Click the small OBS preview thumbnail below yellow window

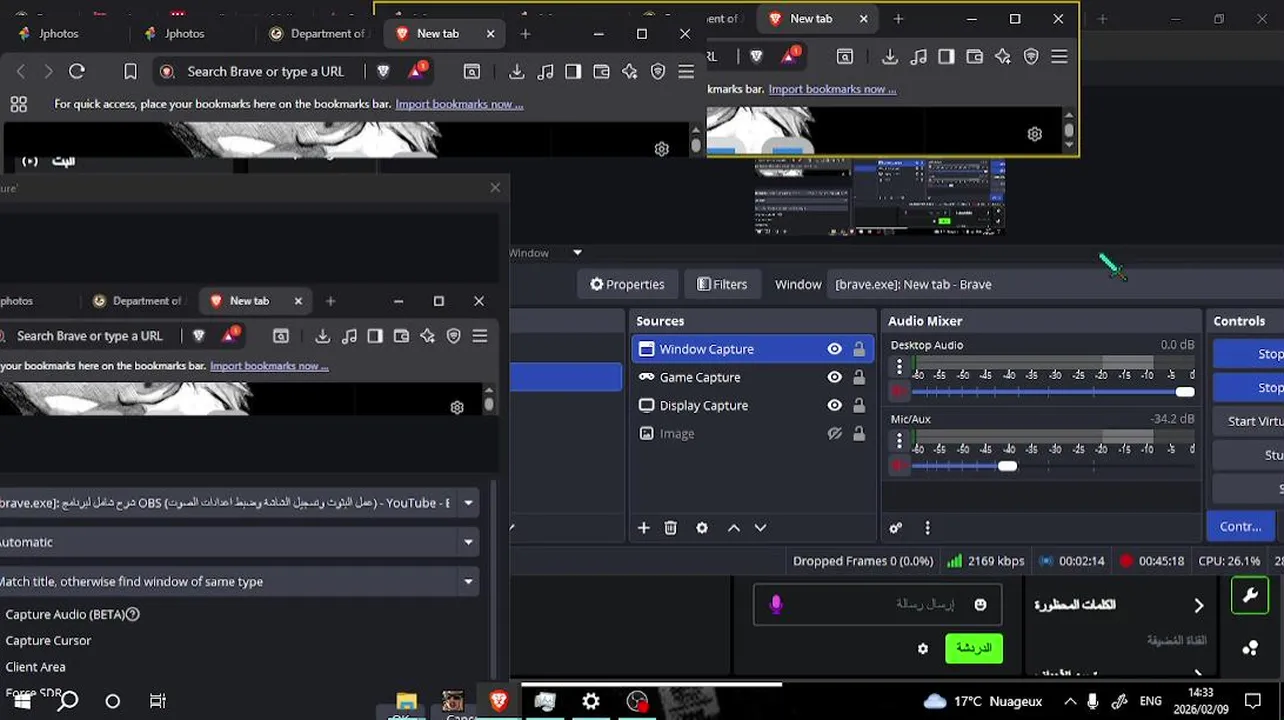coord(879,196)
